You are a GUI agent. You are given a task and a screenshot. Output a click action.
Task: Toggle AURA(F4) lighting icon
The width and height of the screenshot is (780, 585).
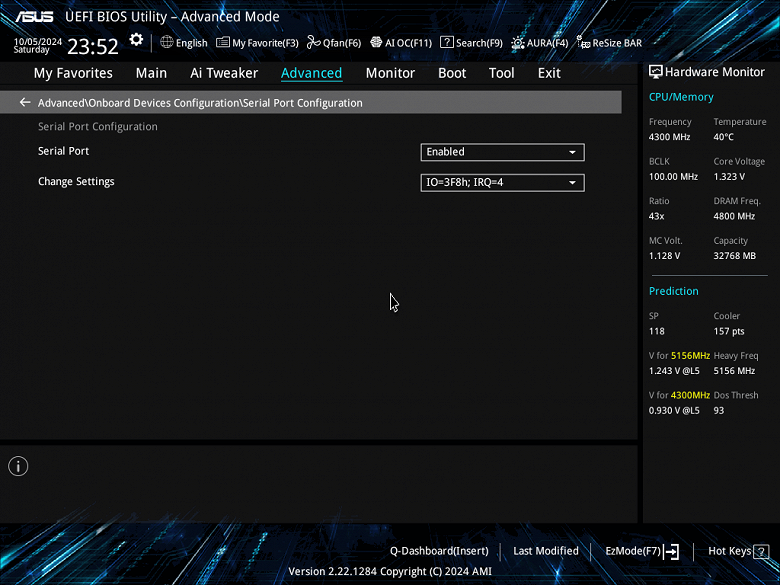518,43
